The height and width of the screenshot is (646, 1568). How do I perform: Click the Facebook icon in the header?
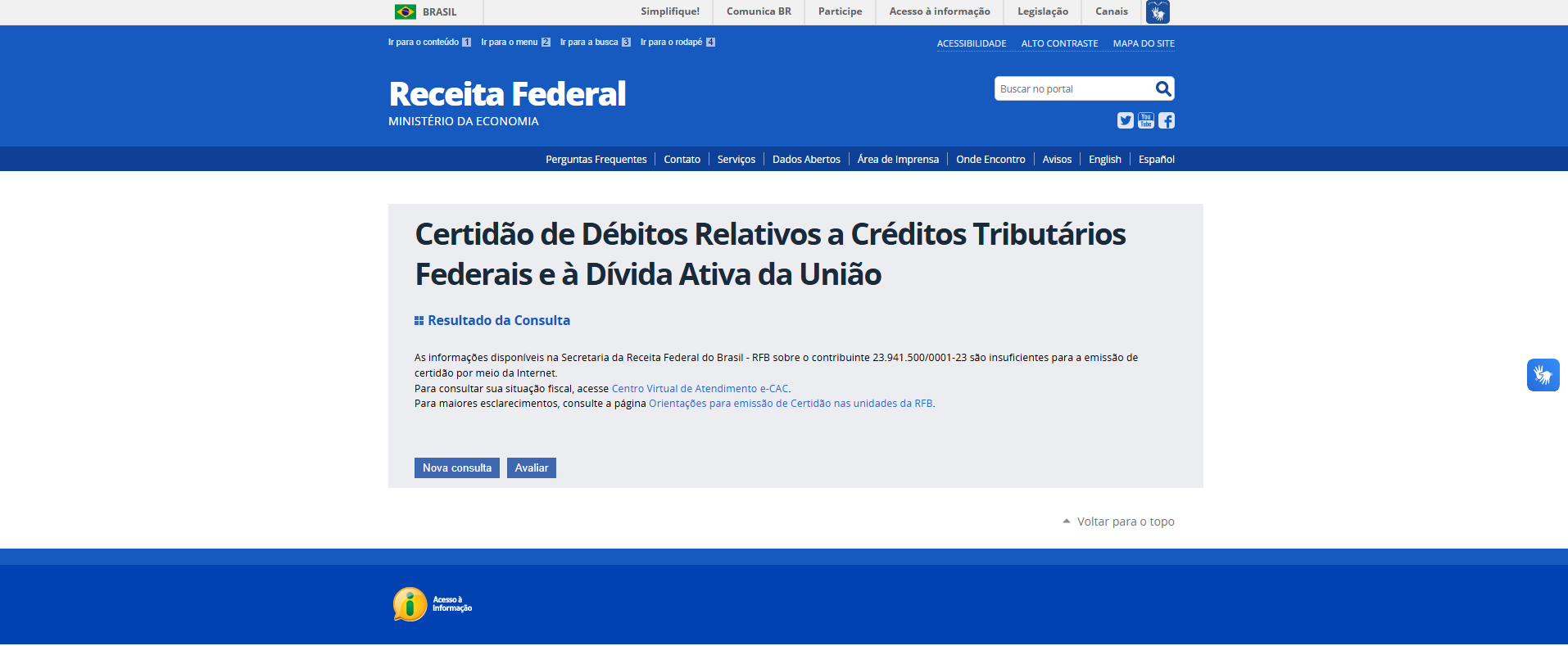[x=1167, y=120]
